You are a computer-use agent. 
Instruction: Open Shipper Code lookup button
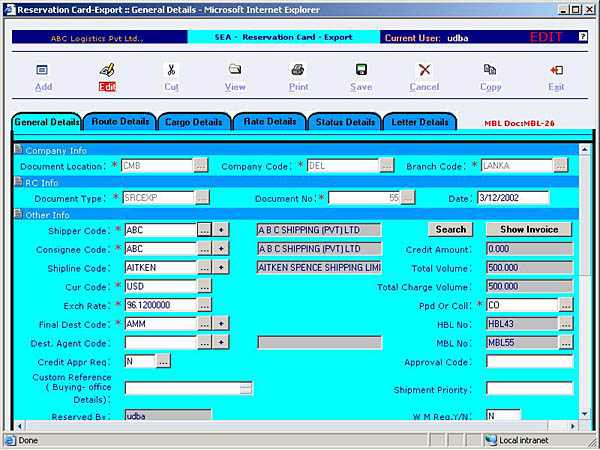click(x=204, y=230)
